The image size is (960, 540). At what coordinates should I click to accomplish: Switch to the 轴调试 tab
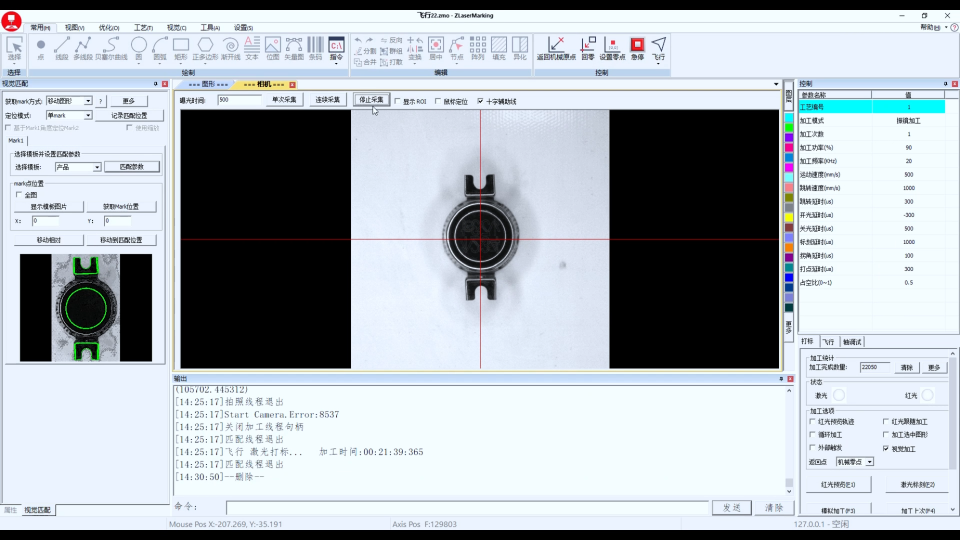coord(852,342)
